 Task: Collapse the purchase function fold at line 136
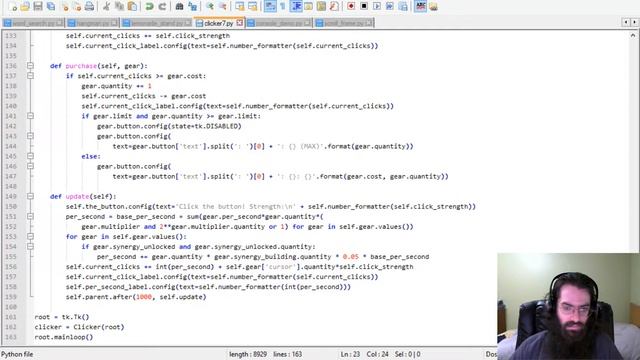pos(30,66)
